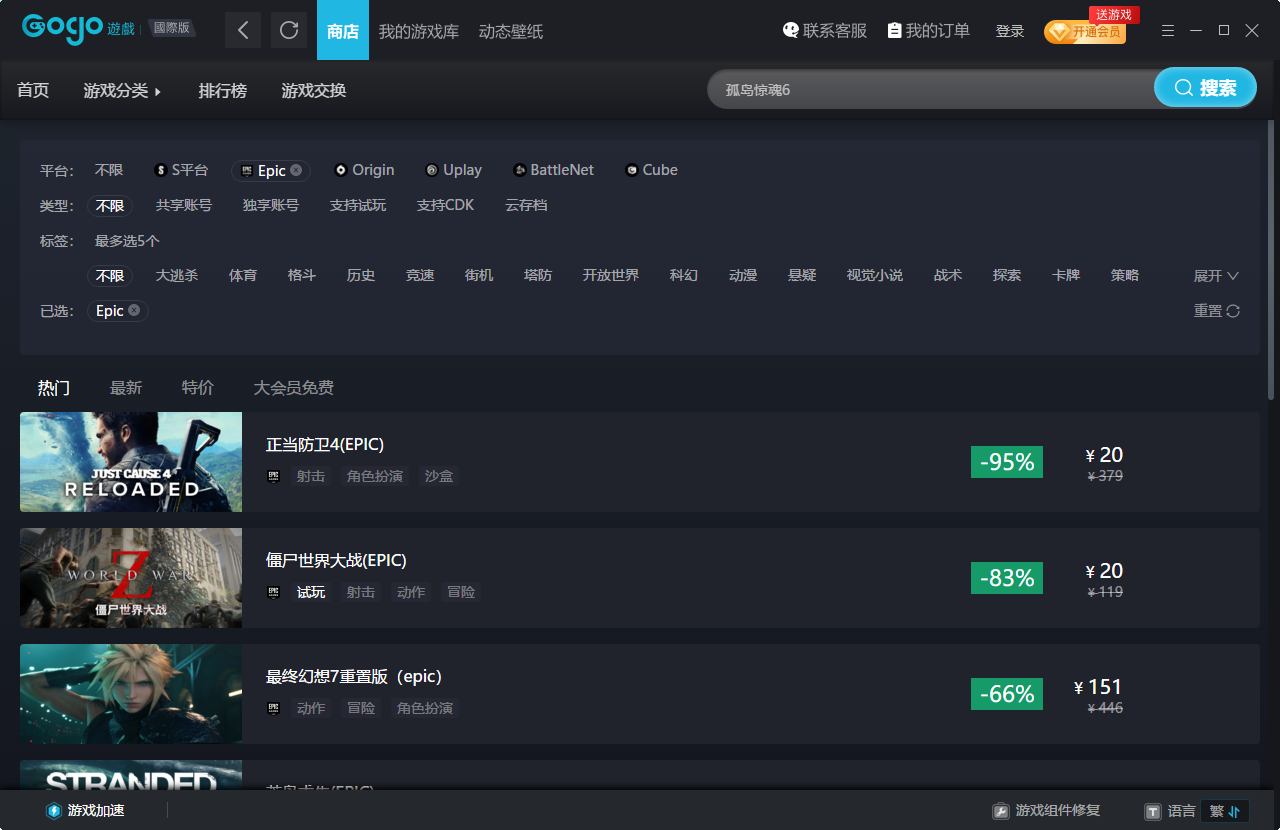The image size is (1280, 830).
Task: Select 不限 in the platform row
Action: click(109, 170)
